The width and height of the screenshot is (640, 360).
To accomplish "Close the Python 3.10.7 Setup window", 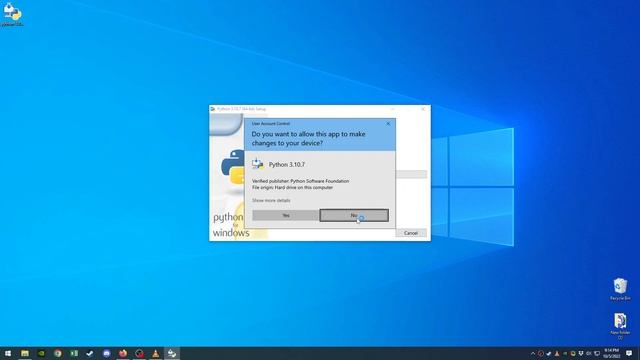I will coord(423,109).
